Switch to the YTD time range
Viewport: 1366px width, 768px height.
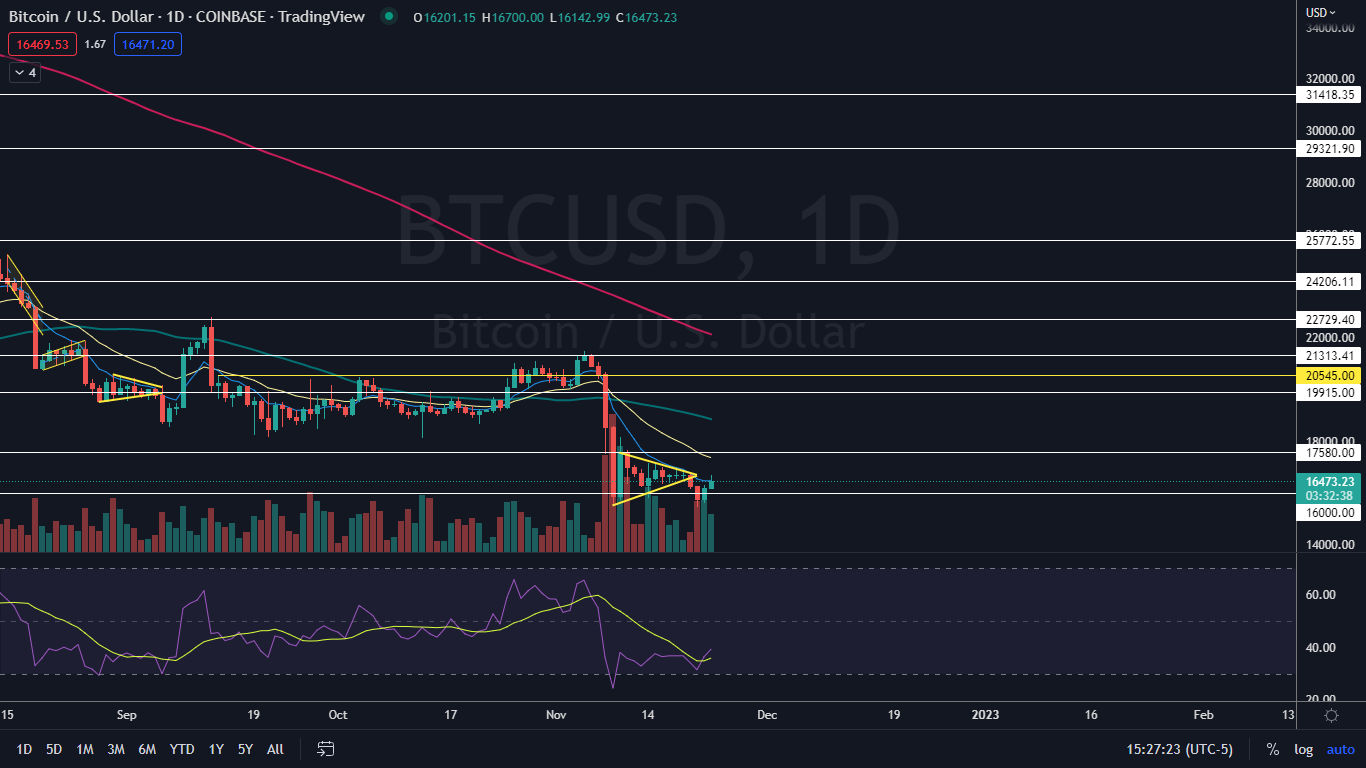click(x=182, y=749)
